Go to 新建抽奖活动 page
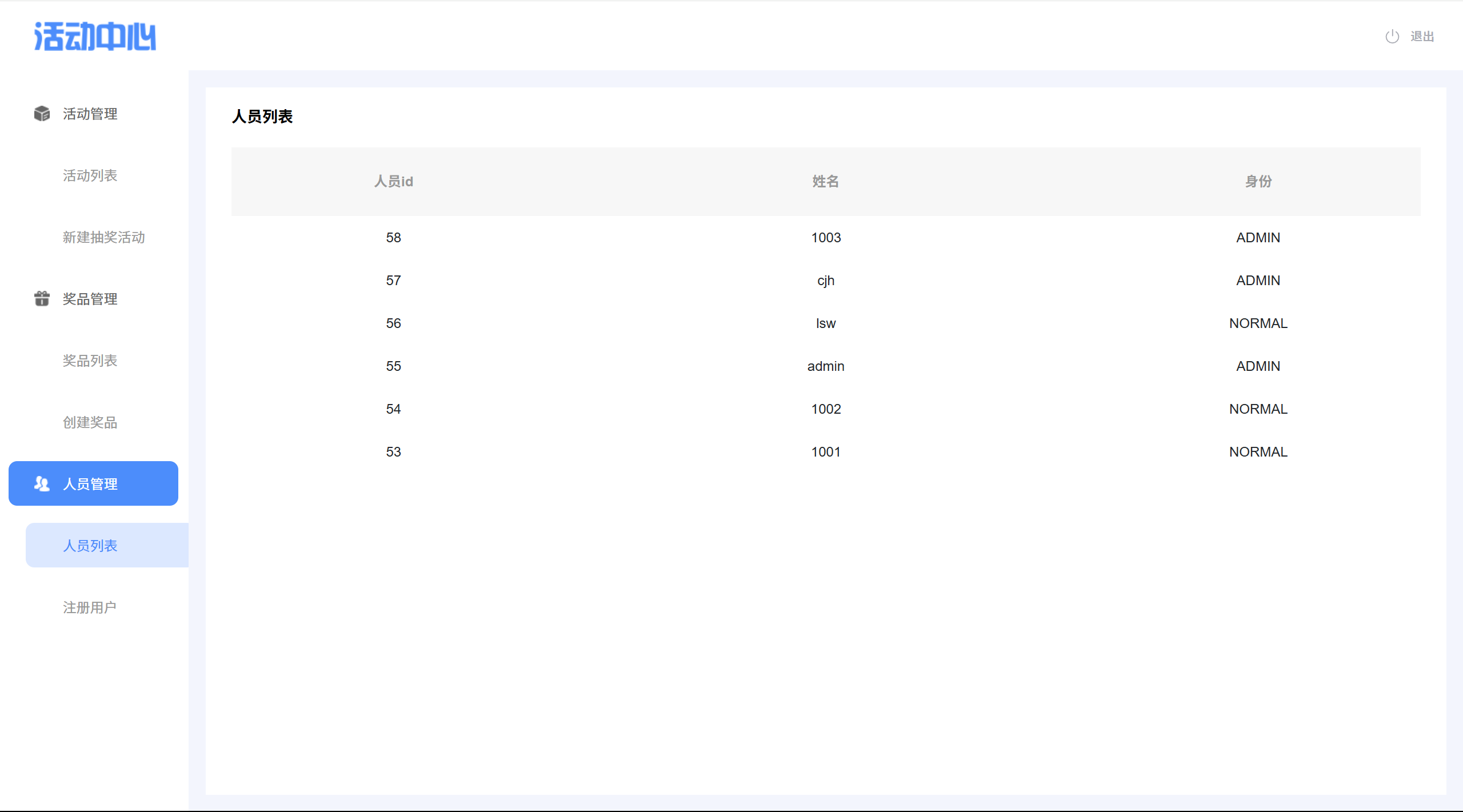This screenshot has width=1463, height=812. click(103, 237)
